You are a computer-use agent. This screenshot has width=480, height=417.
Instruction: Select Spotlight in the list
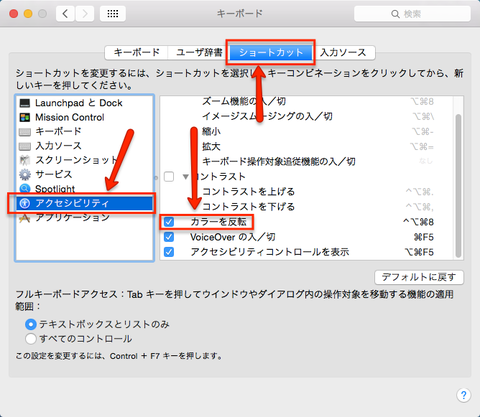point(84,189)
